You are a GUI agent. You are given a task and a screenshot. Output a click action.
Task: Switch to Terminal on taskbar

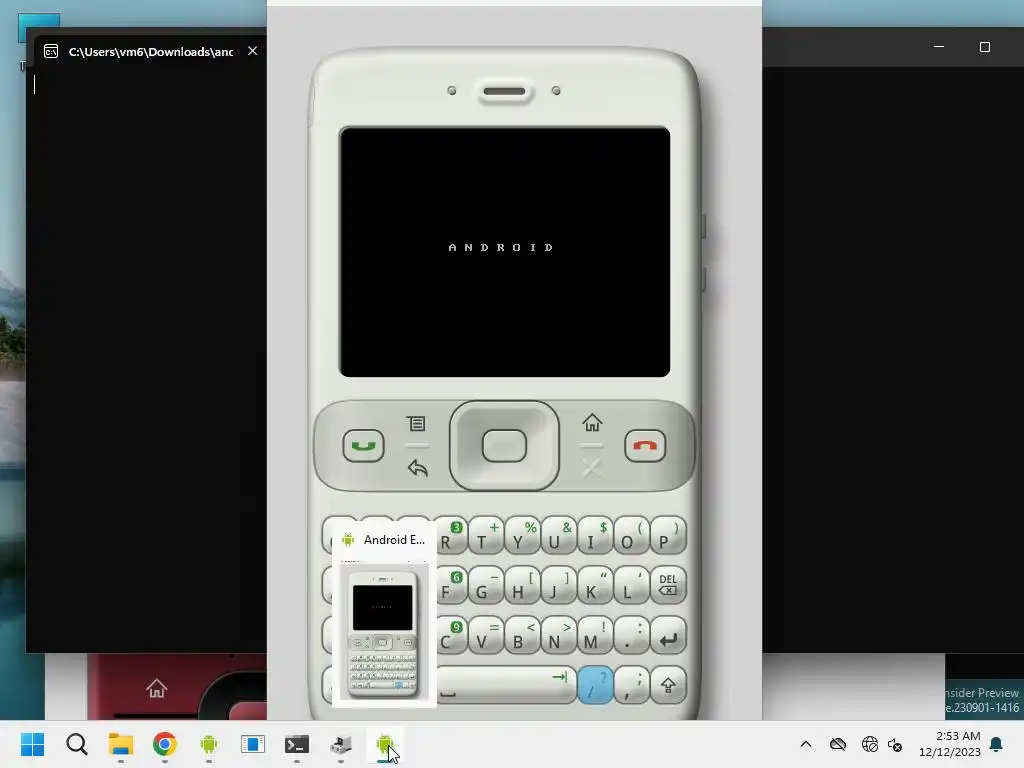coord(296,744)
